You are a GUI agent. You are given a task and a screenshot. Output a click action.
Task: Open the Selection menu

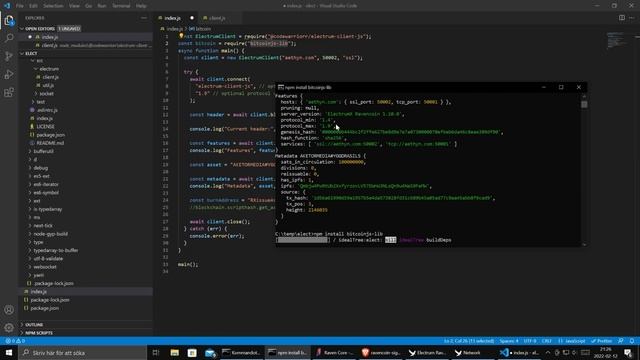(53, 6)
